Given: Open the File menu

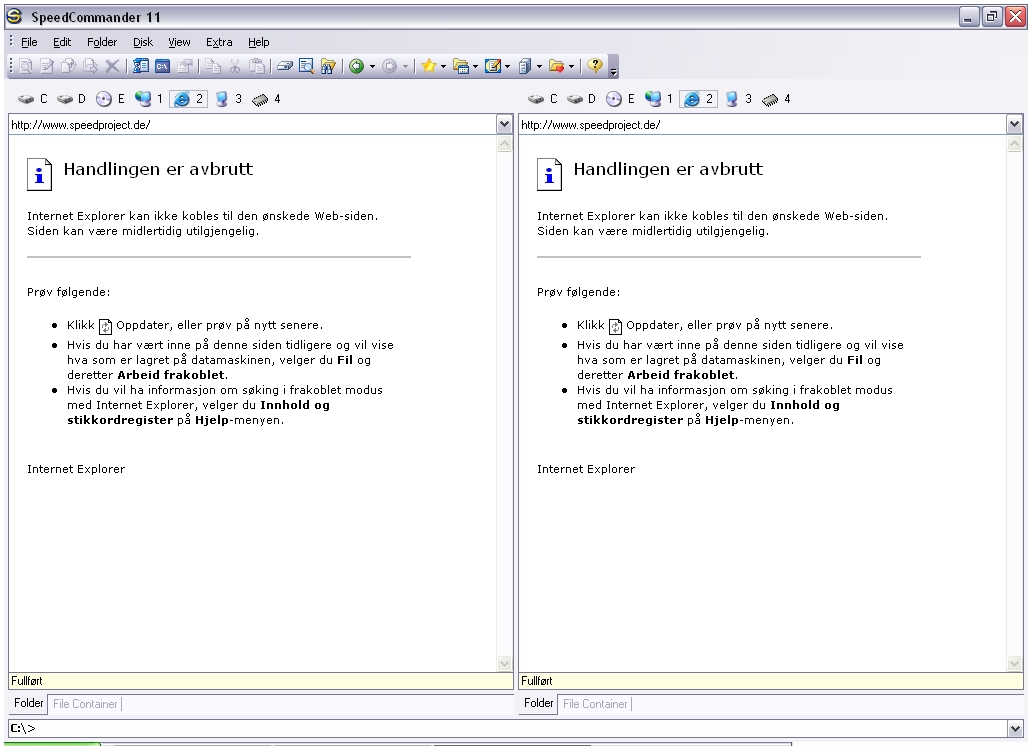Looking at the screenshot, I should (x=29, y=42).
